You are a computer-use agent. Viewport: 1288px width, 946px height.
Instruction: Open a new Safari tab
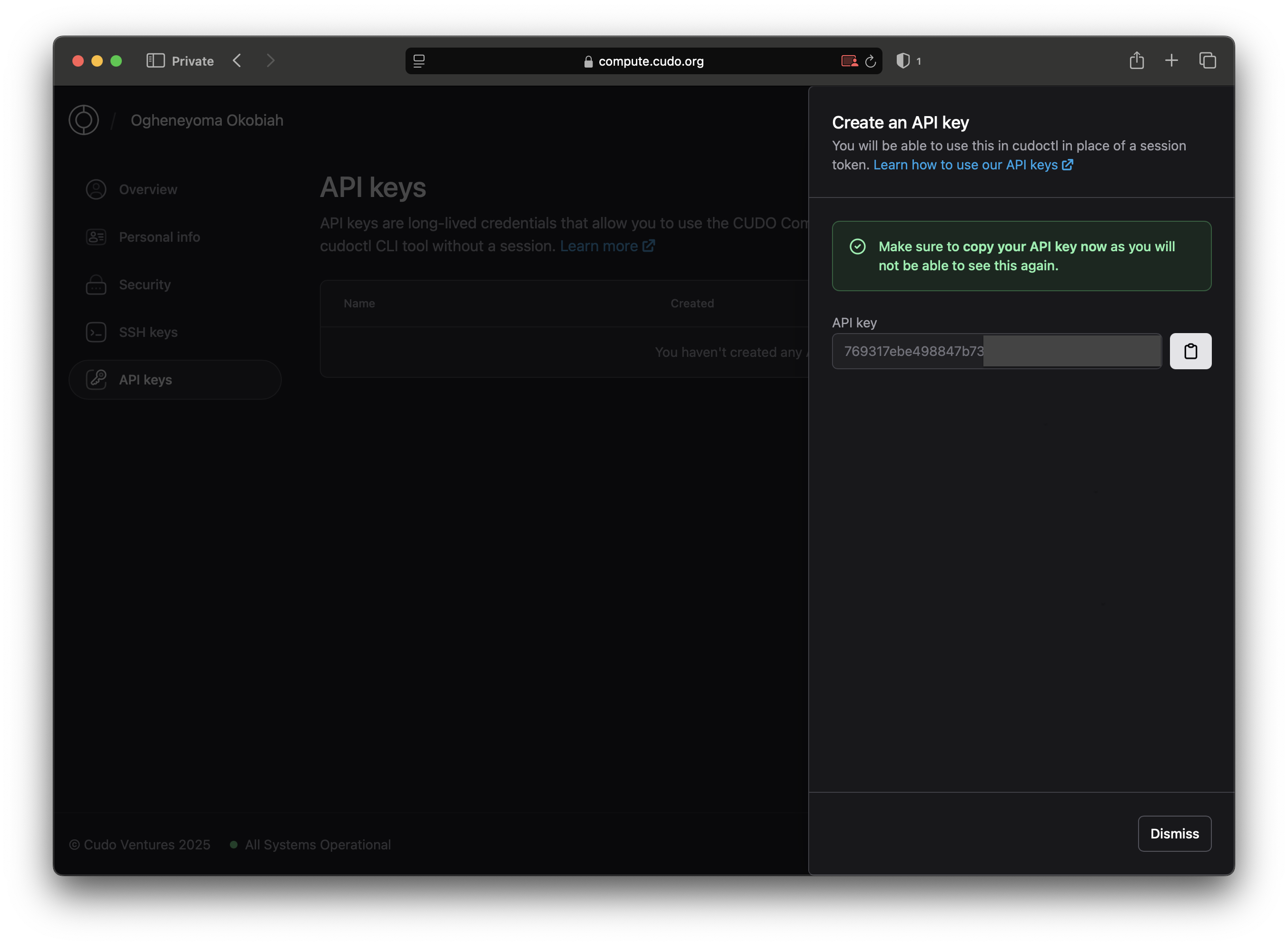(x=1171, y=60)
